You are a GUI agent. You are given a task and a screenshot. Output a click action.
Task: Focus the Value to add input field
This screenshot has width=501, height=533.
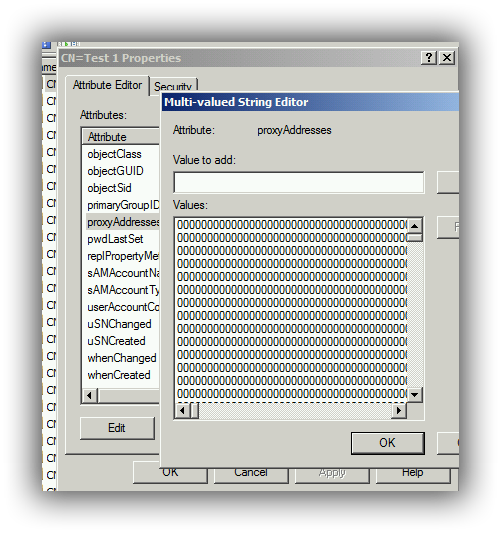pos(299,183)
